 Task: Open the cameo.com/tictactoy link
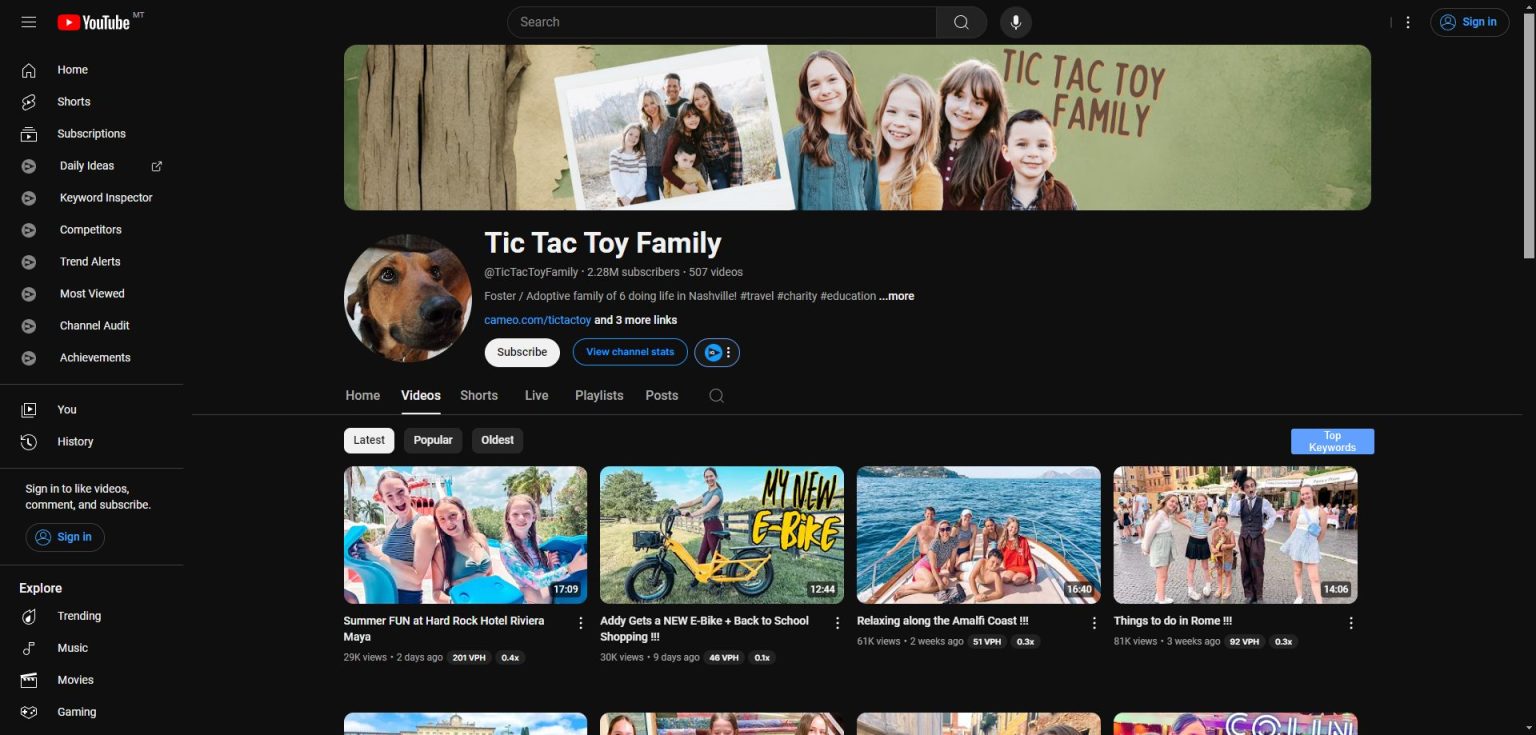[537, 319]
